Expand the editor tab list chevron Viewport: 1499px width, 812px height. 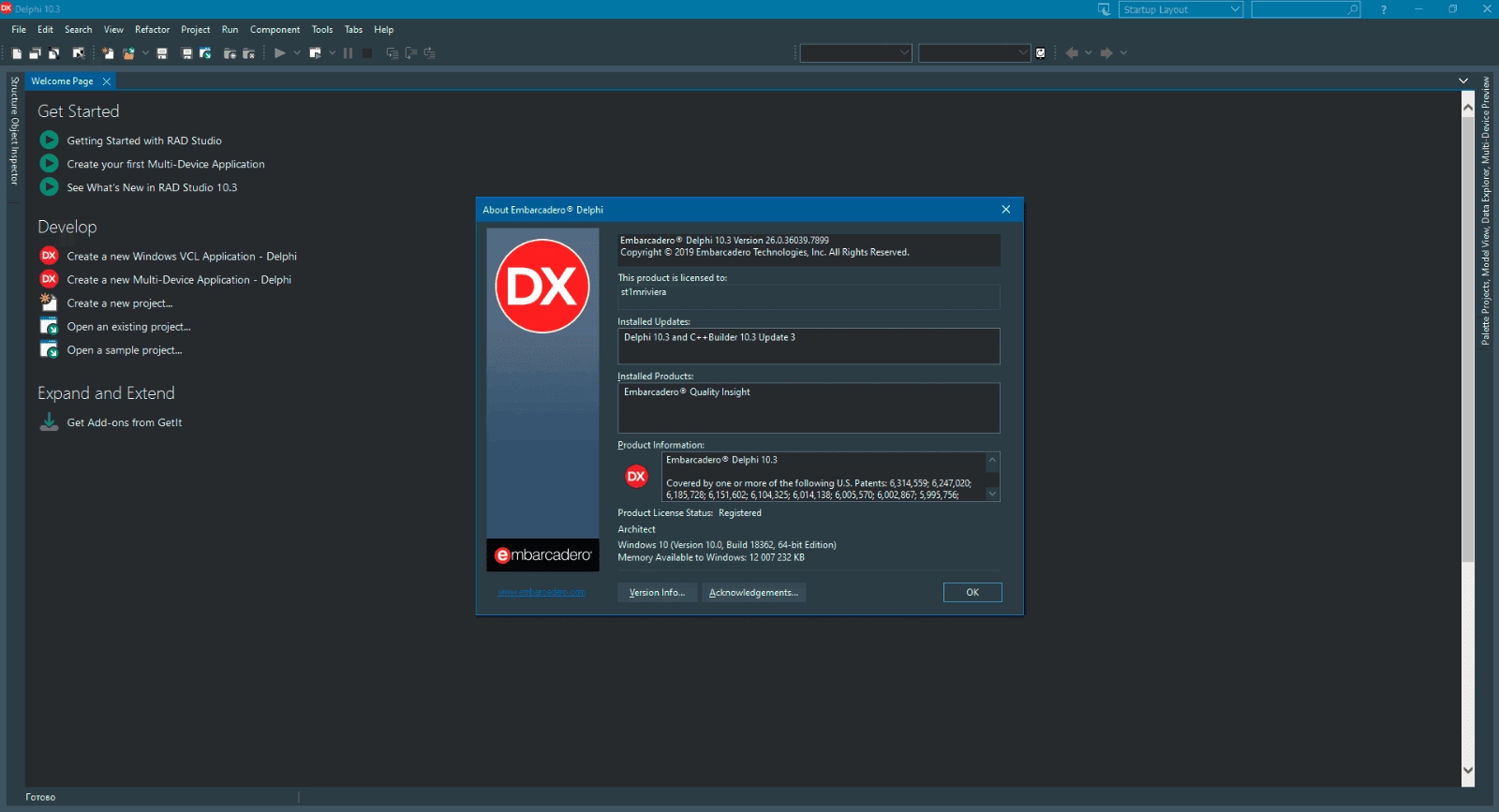(1463, 81)
